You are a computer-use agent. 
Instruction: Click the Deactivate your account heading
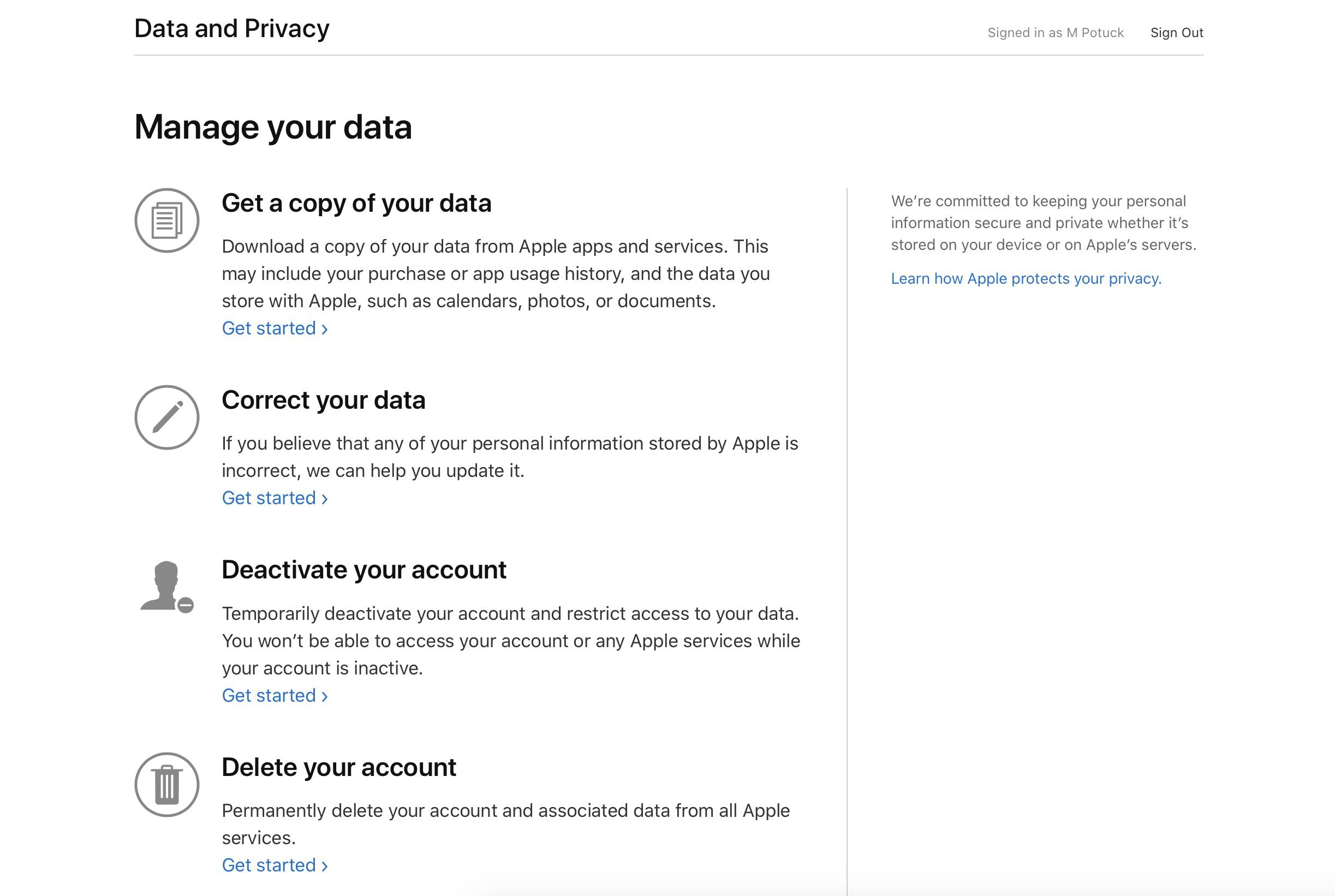tap(364, 569)
